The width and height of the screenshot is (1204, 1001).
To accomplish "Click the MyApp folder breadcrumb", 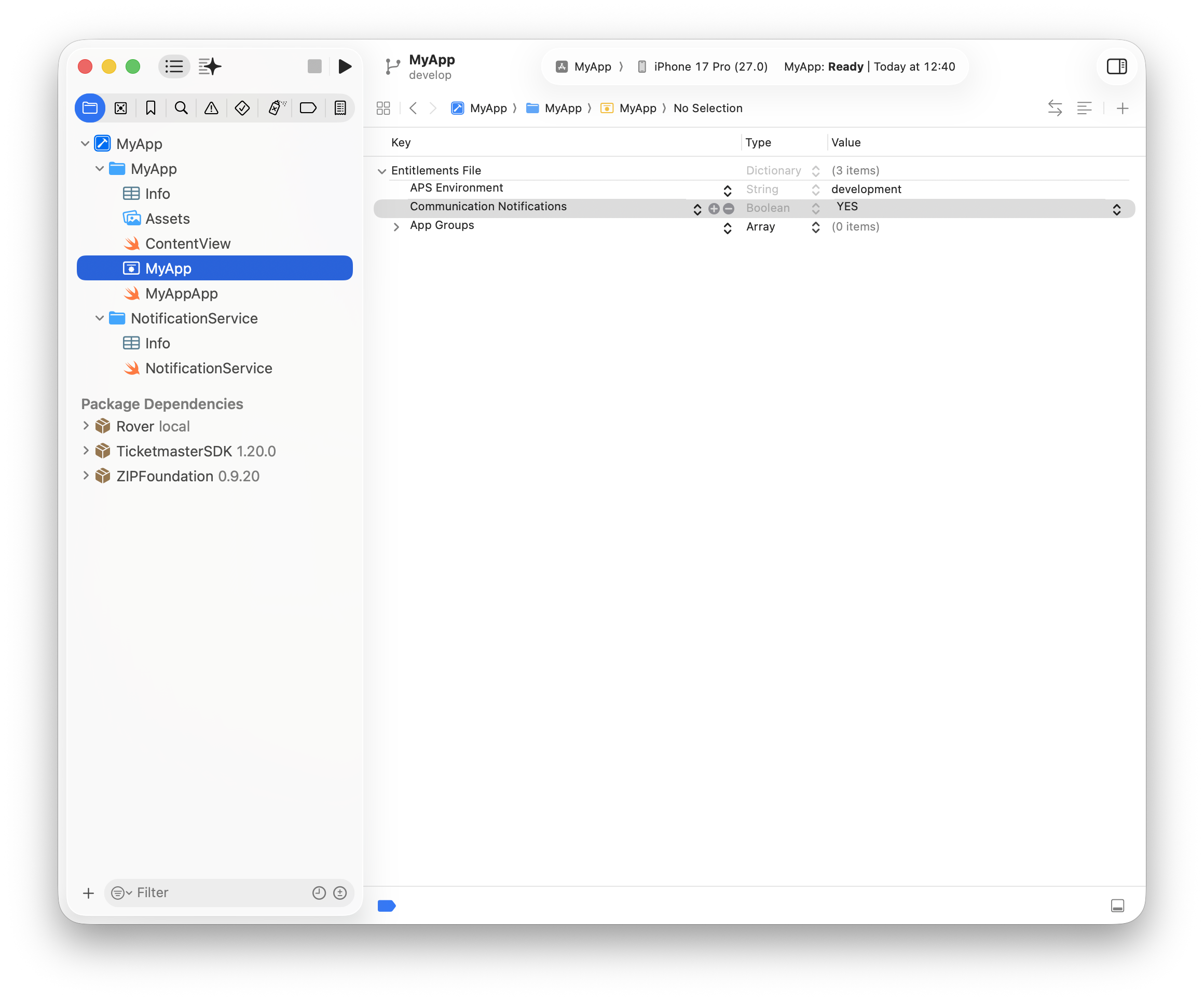I will point(554,108).
